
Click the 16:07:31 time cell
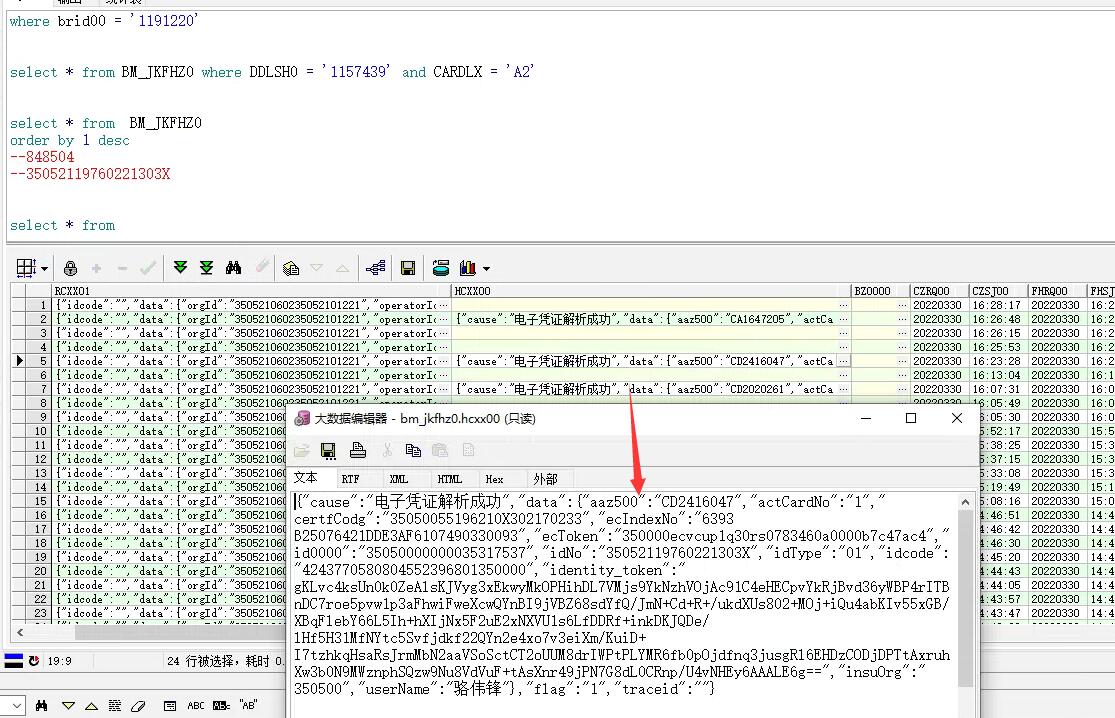point(999,389)
